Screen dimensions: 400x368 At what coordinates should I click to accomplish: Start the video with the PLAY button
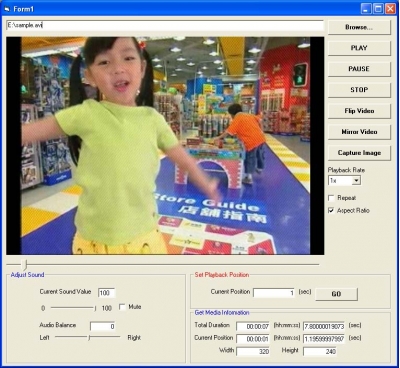(x=359, y=48)
